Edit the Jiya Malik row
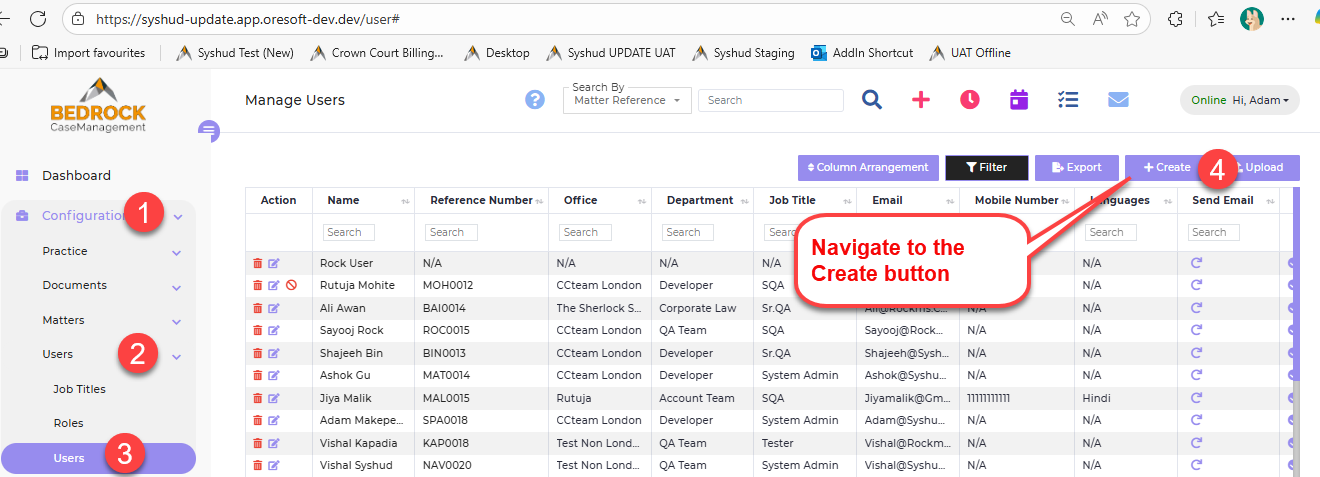Viewport: 1320px width, 477px height. (x=274, y=398)
